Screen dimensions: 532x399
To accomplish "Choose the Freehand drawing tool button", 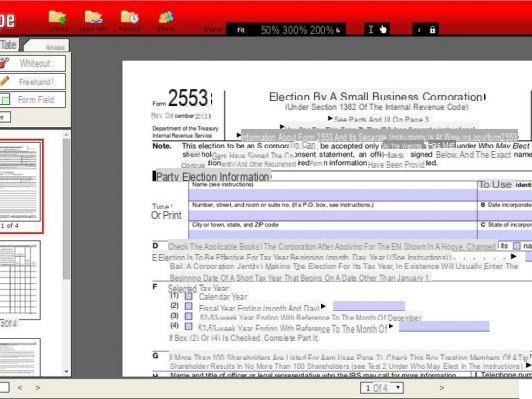I will click(33, 82).
